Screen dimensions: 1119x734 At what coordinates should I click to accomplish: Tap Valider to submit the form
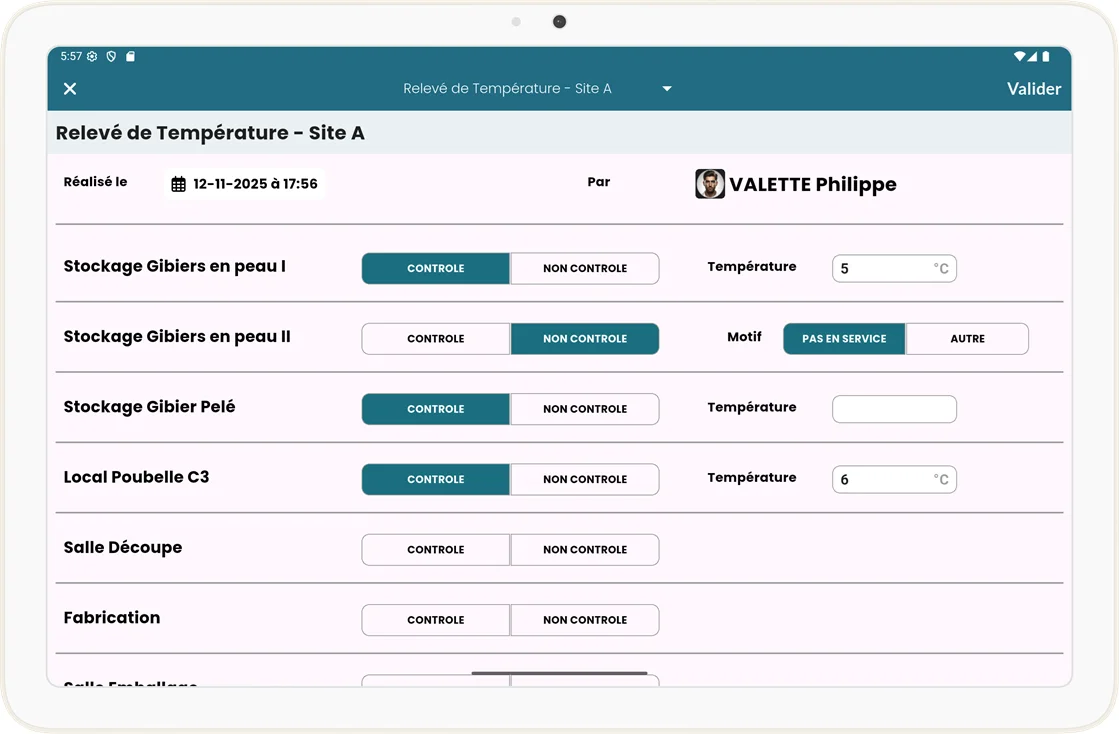1033,88
